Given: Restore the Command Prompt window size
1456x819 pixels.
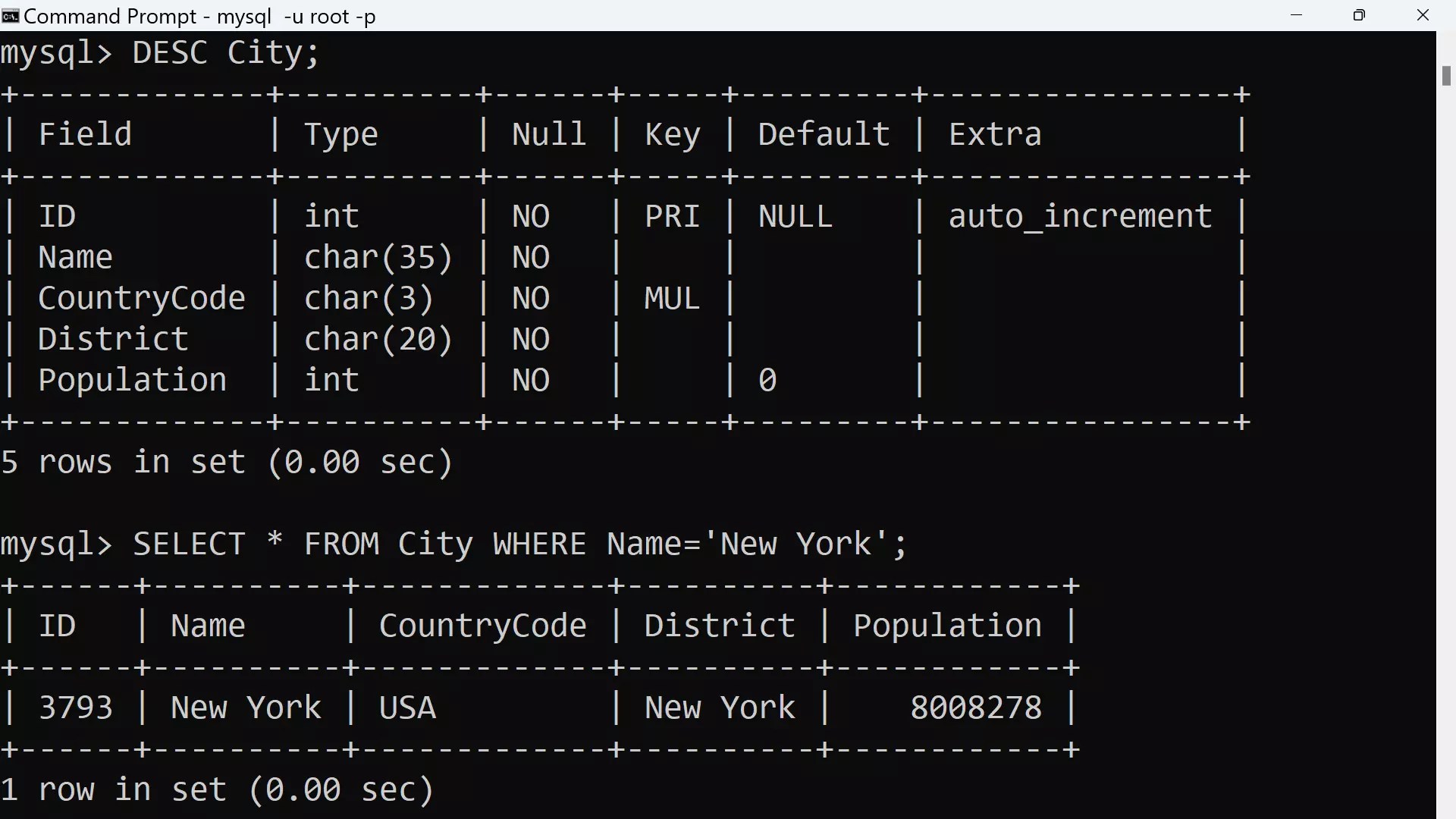Looking at the screenshot, I should click(1359, 15).
